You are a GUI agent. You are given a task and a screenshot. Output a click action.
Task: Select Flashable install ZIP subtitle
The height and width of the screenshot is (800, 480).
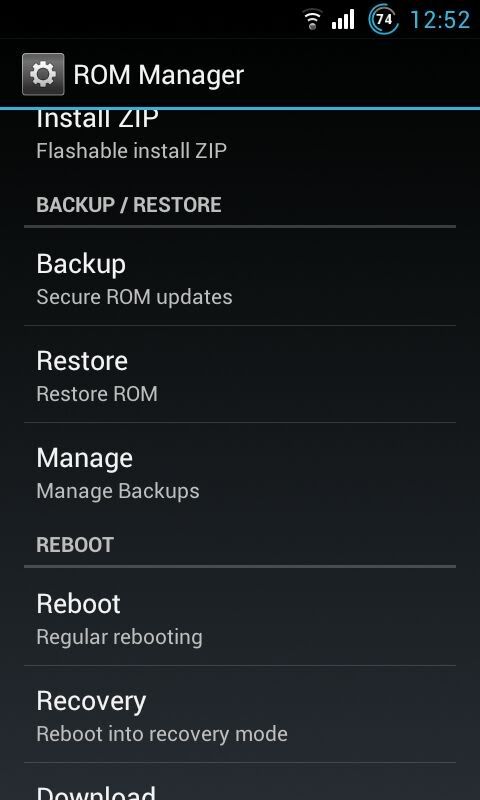click(132, 151)
